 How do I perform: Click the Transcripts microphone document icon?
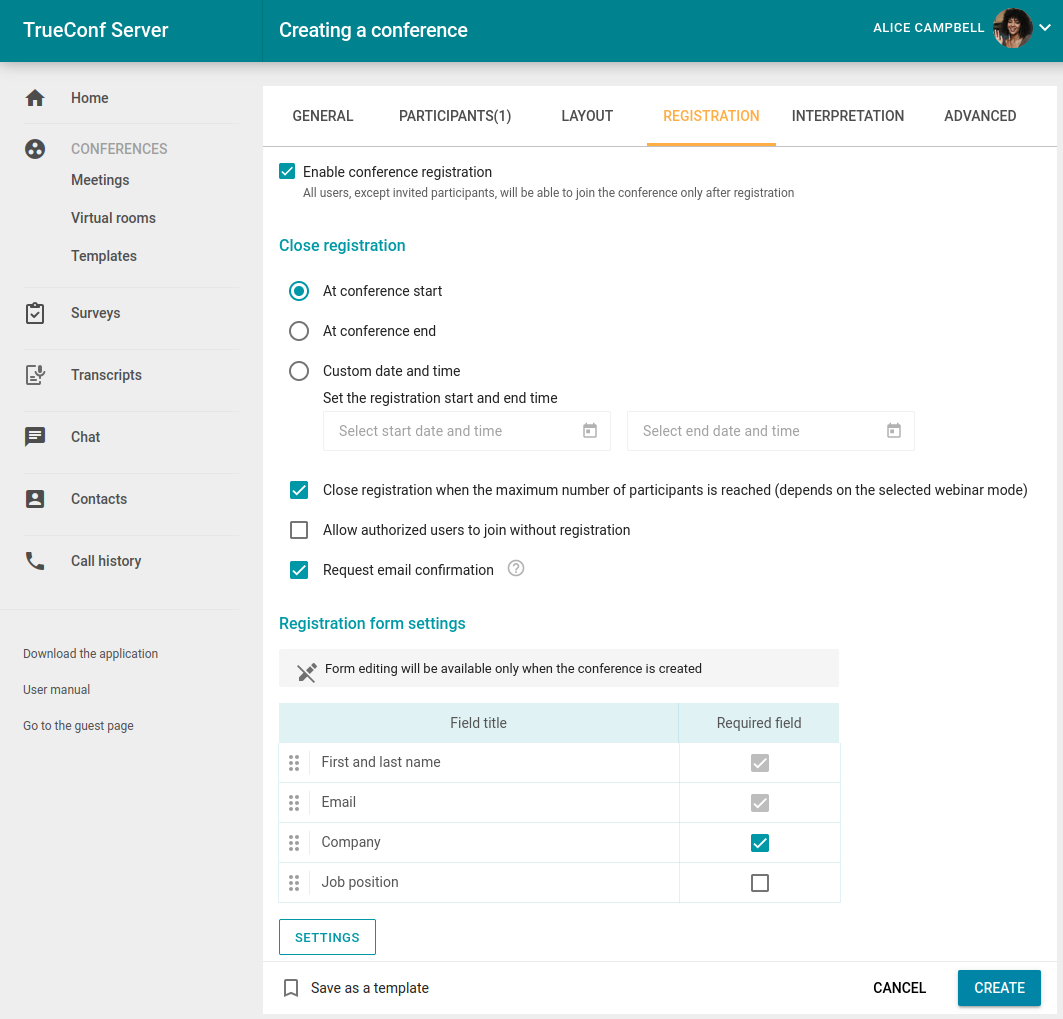35,375
